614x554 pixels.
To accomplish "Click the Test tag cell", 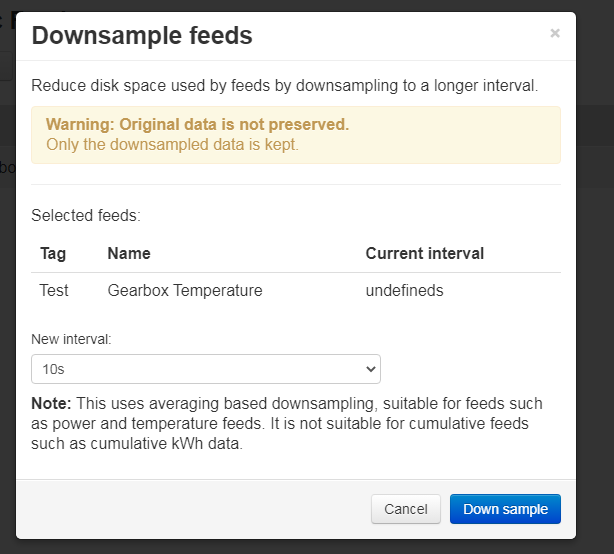I will pyautogui.click(x=54, y=291).
